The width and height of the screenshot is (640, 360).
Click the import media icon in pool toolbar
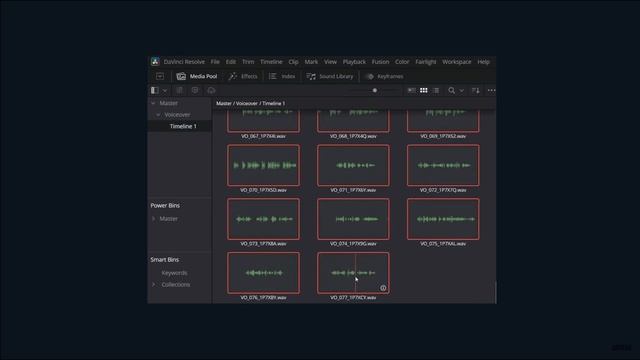coord(180,90)
